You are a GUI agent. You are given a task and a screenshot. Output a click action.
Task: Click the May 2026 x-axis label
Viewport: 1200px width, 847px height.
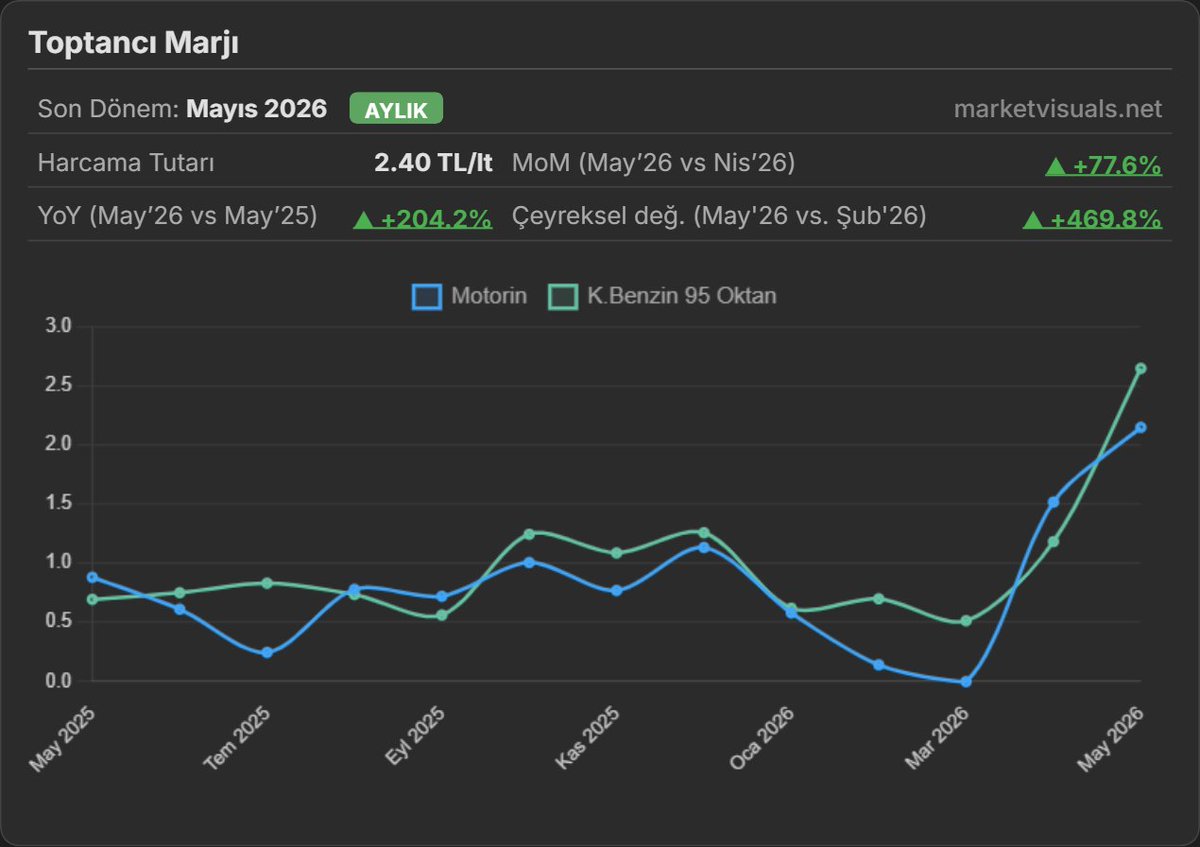point(1111,738)
